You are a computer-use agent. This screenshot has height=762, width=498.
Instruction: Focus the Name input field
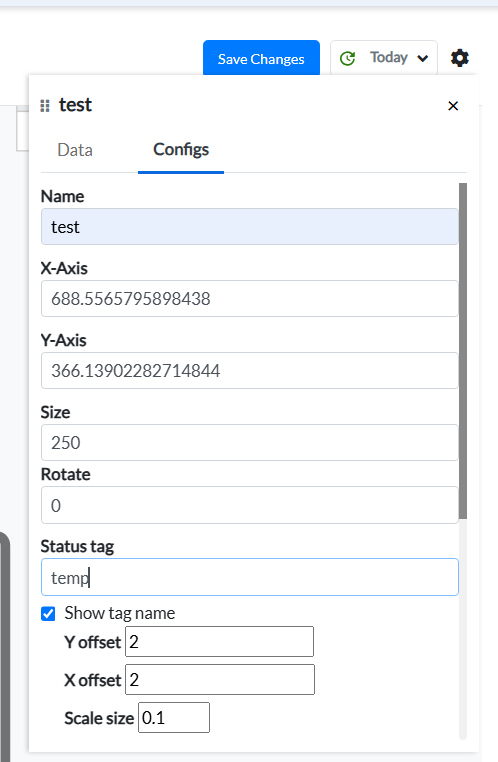tap(250, 226)
